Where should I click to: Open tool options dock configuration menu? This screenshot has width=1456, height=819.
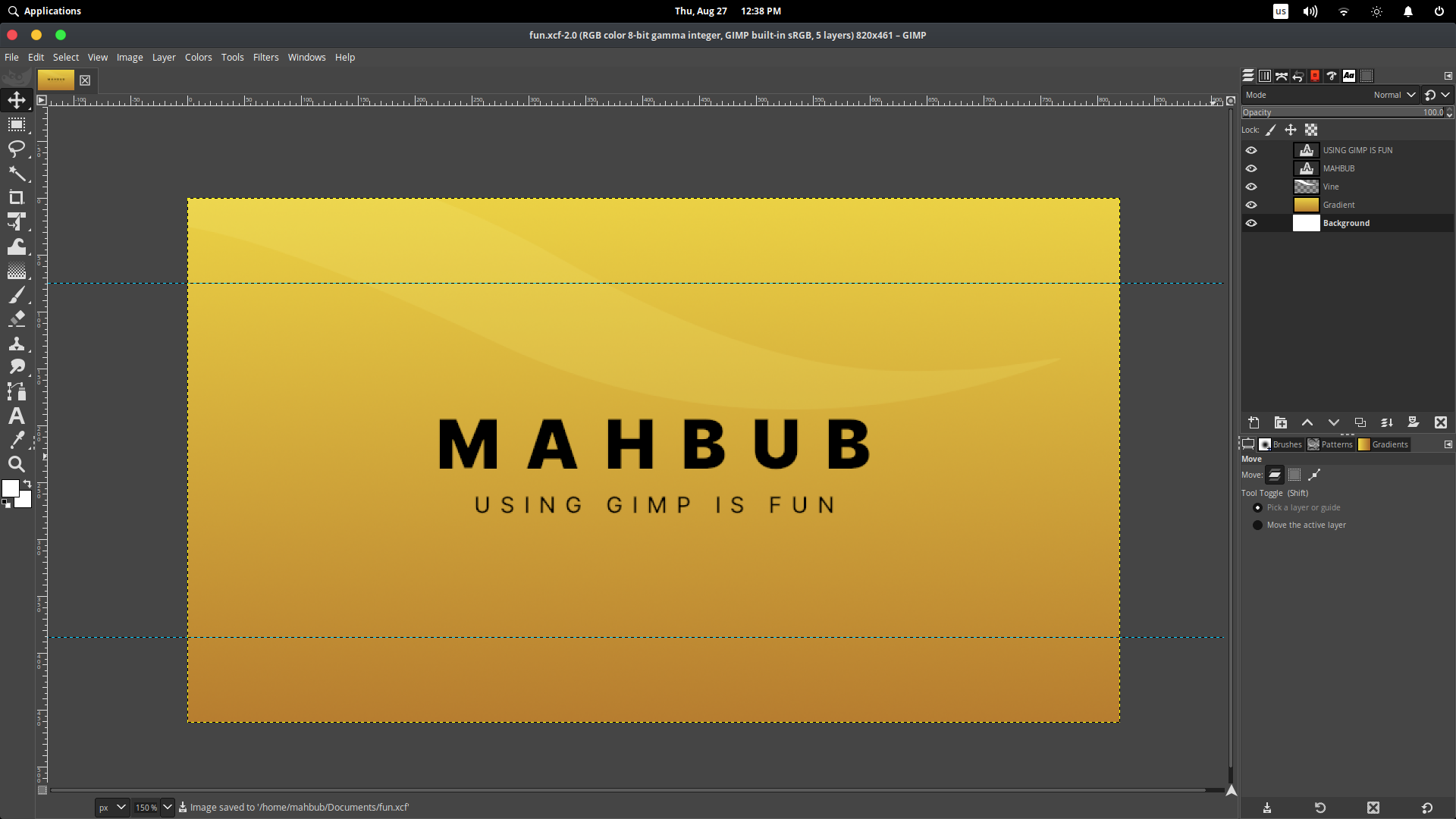coord(1448,444)
